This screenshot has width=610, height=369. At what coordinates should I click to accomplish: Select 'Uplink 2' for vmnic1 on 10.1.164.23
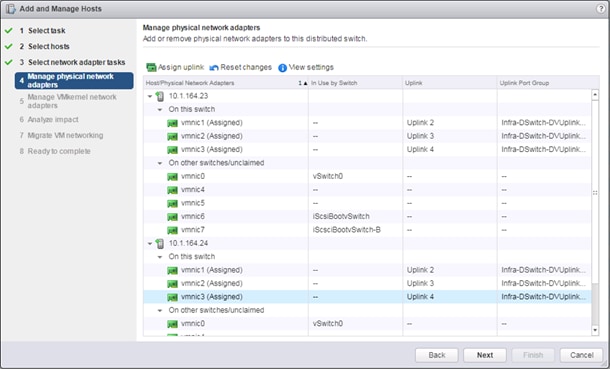point(420,123)
